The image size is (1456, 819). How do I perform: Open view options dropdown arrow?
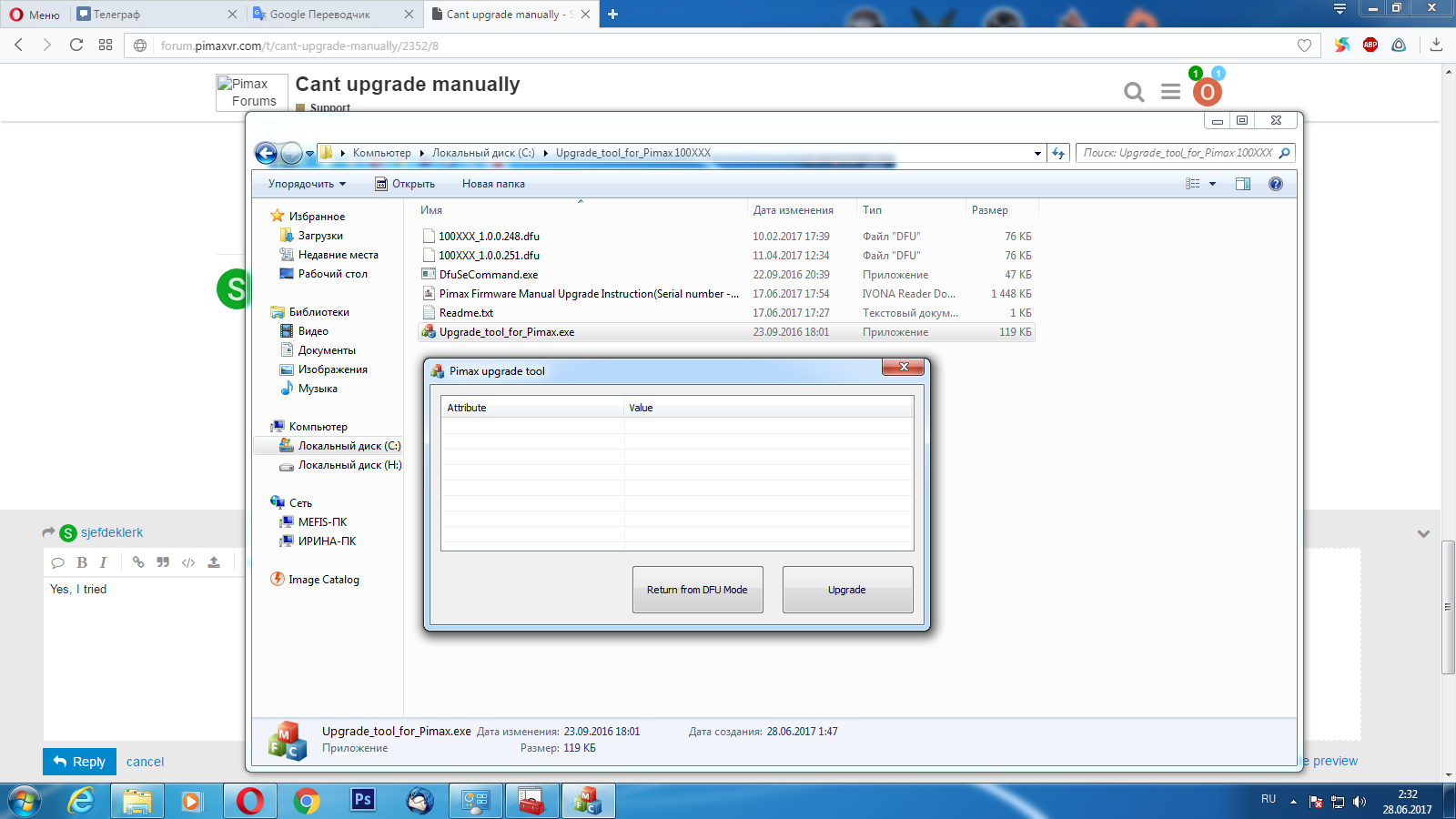(1212, 184)
